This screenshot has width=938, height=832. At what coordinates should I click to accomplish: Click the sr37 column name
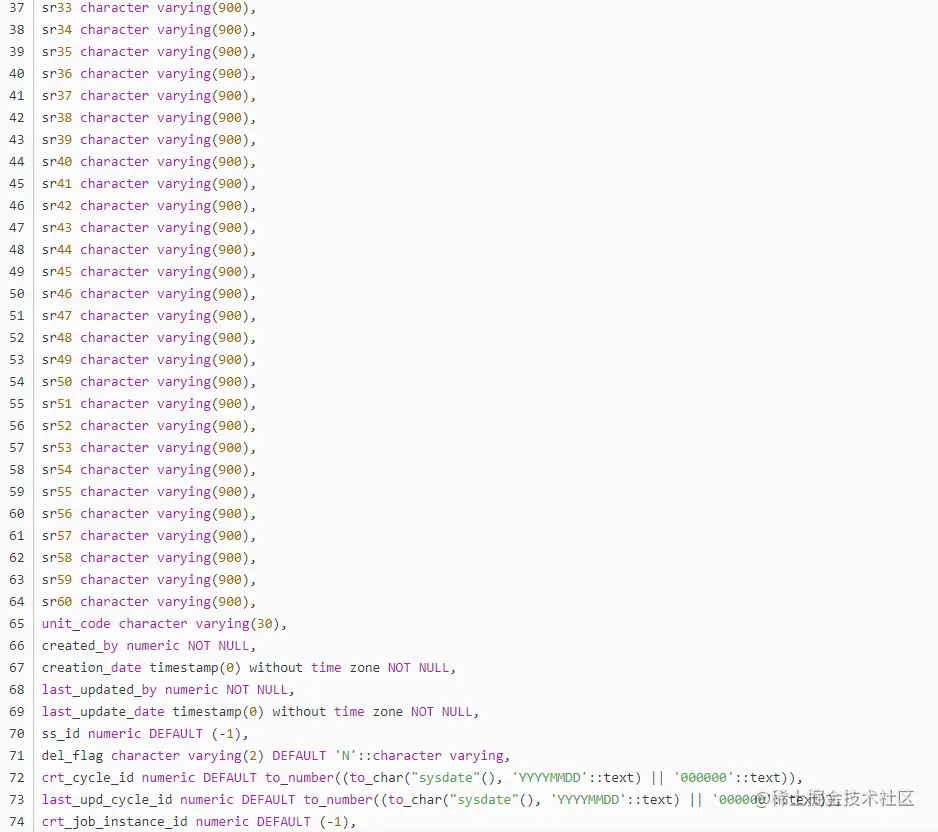point(57,96)
